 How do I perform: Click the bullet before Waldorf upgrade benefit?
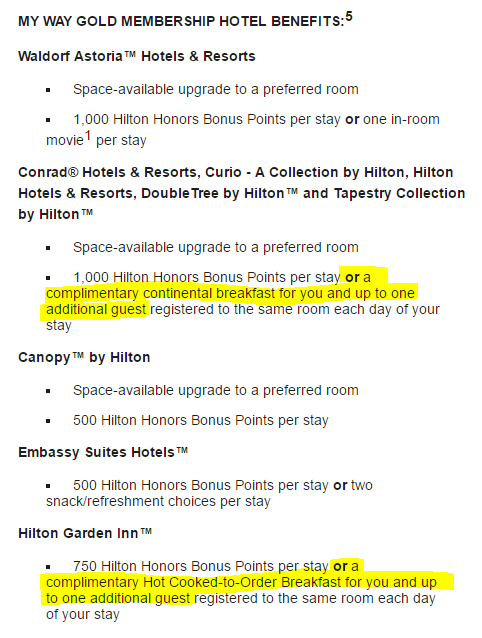pyautogui.click(x=48, y=90)
